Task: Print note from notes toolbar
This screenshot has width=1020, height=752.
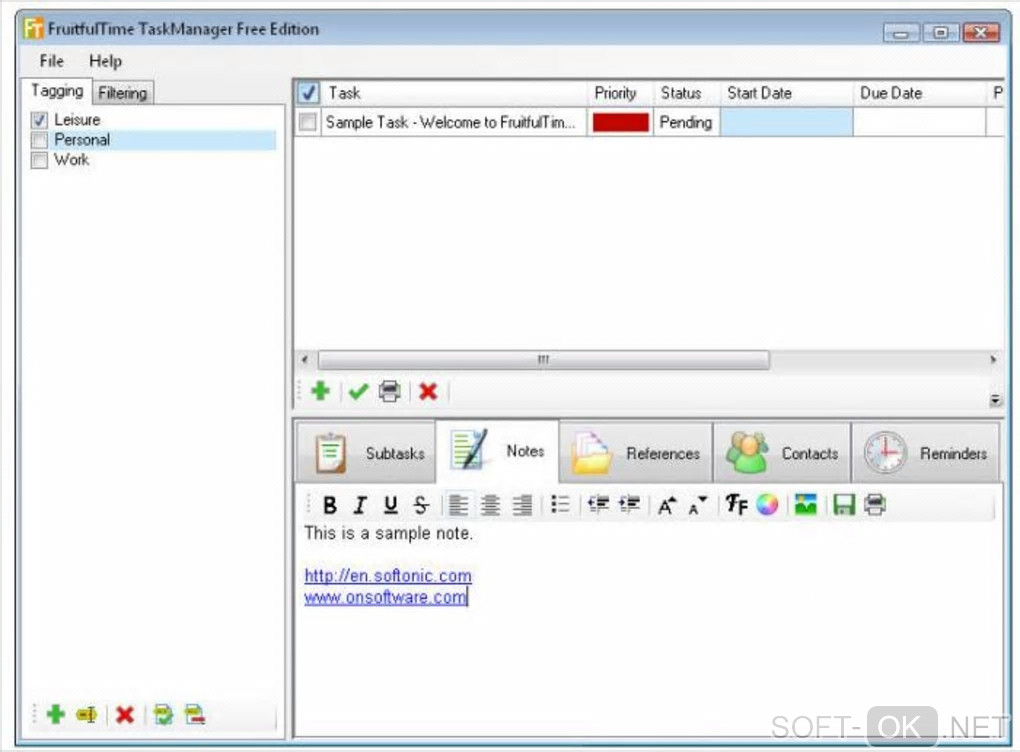Action: 875,505
